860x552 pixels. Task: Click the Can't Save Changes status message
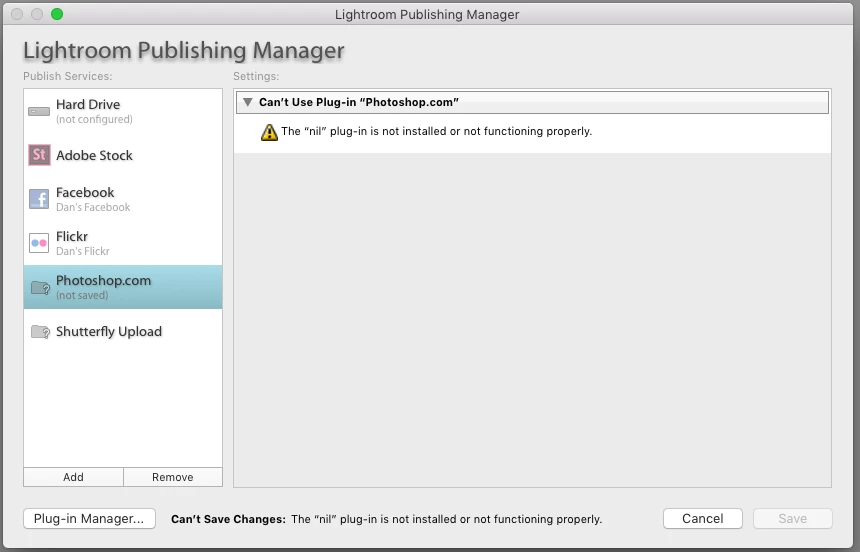[386, 519]
